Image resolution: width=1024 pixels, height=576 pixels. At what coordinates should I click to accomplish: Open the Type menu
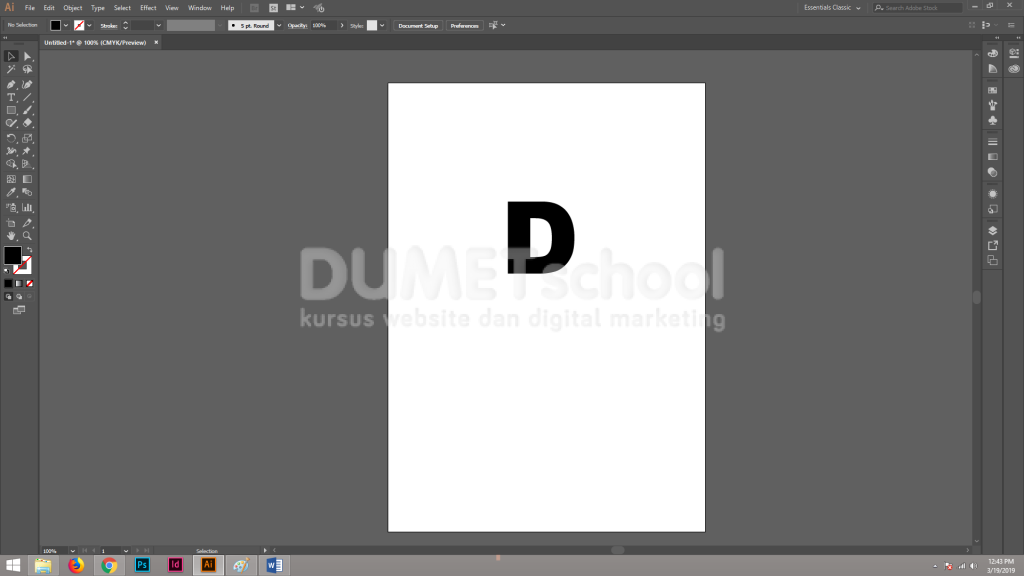(x=98, y=8)
